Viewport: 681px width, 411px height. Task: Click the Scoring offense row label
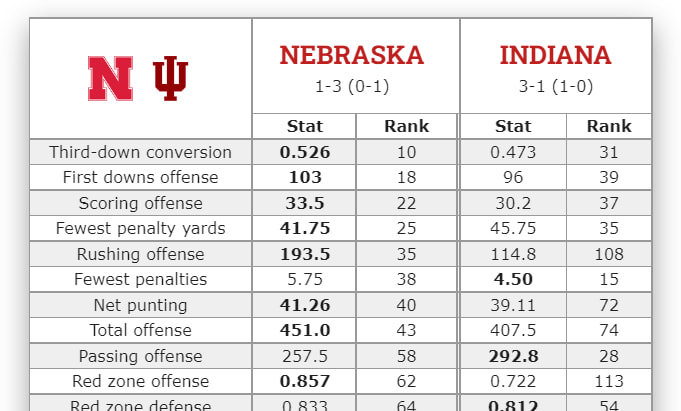tap(140, 203)
